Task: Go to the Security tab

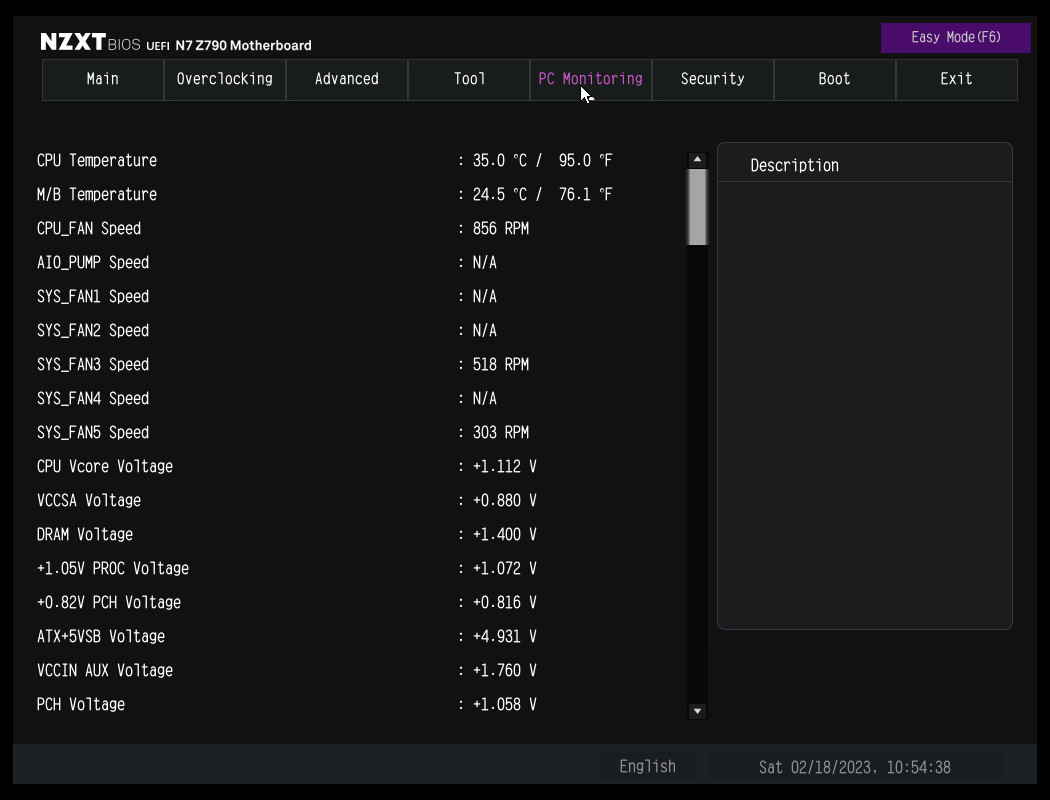Action: pos(713,79)
